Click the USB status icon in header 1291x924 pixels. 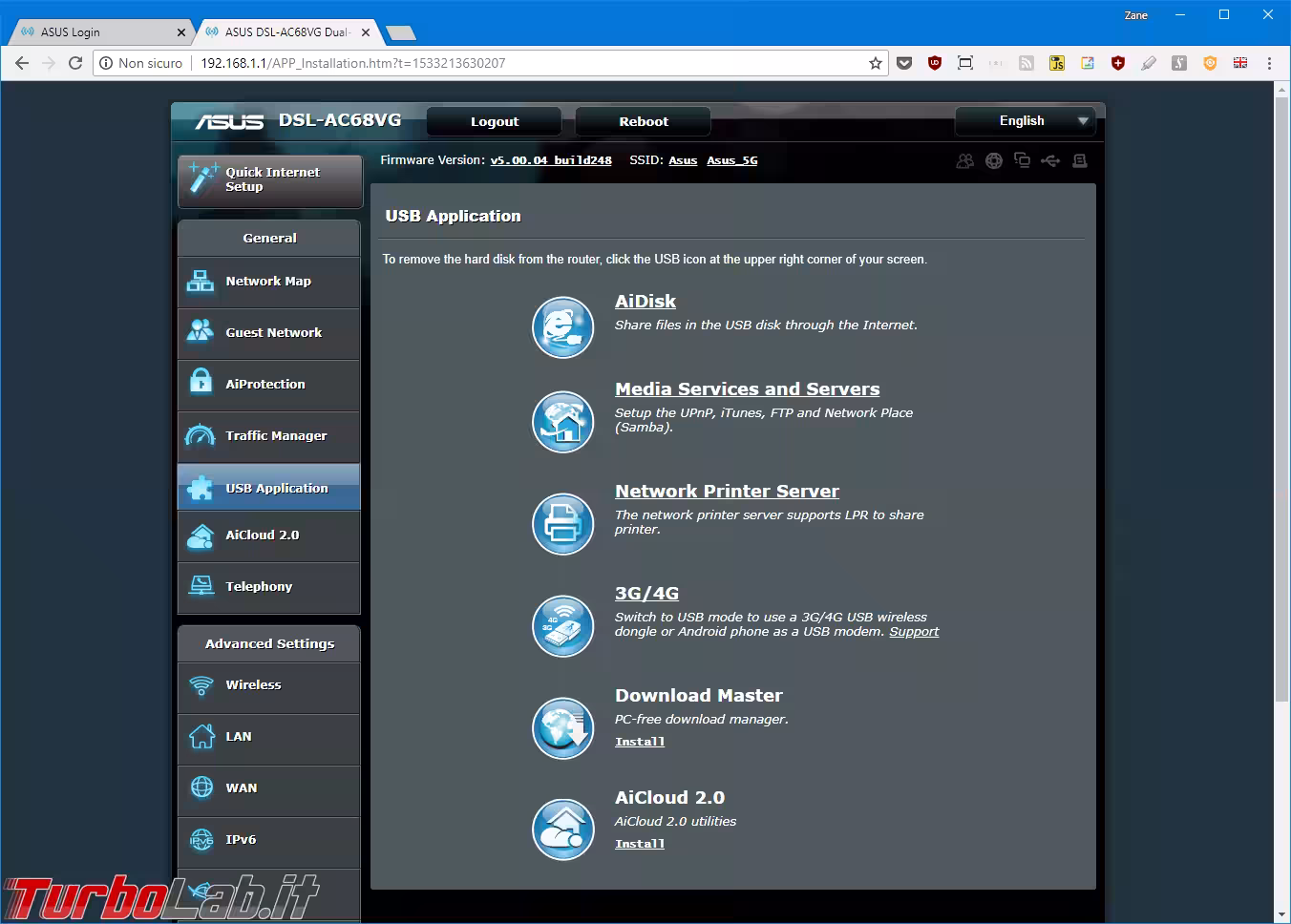[x=1050, y=160]
